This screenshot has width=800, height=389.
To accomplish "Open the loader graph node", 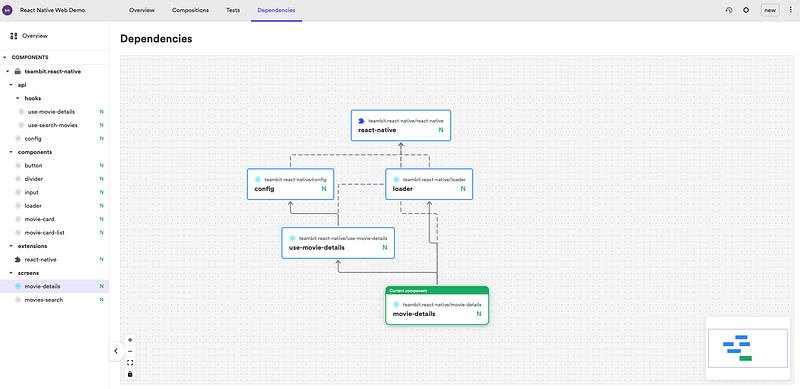I will pos(429,184).
